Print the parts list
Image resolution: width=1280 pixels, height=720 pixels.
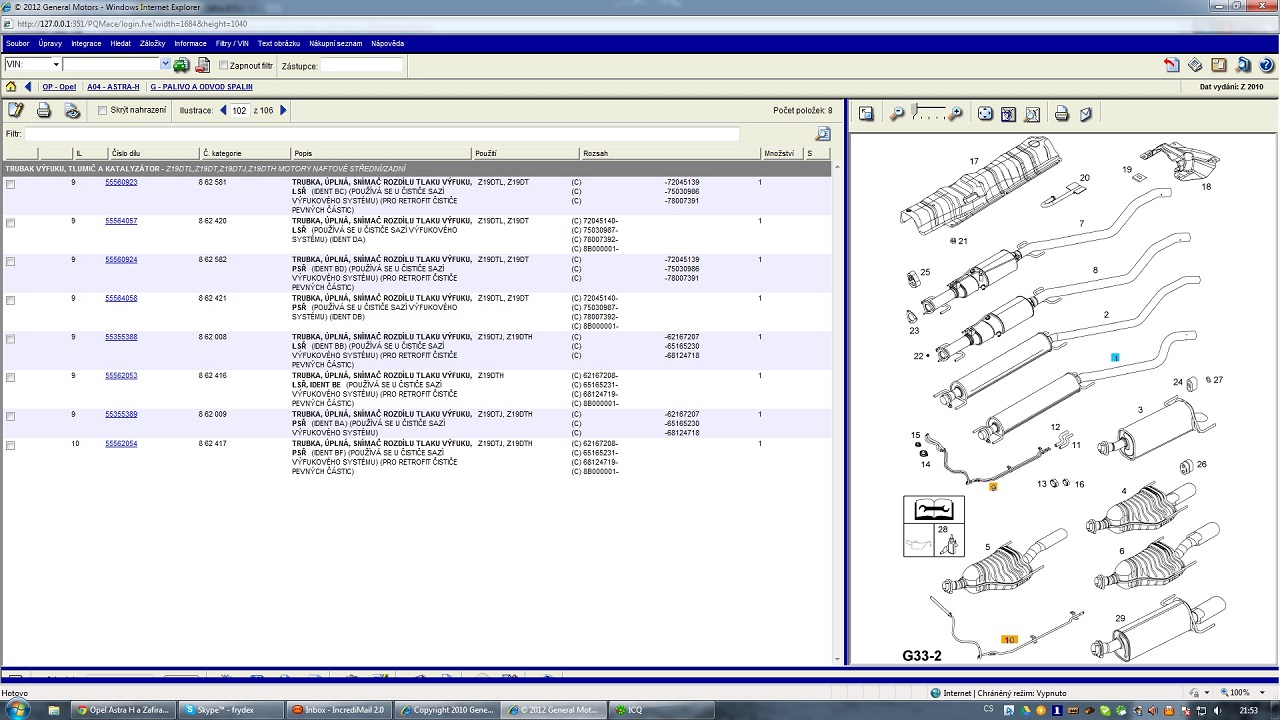[x=44, y=111]
